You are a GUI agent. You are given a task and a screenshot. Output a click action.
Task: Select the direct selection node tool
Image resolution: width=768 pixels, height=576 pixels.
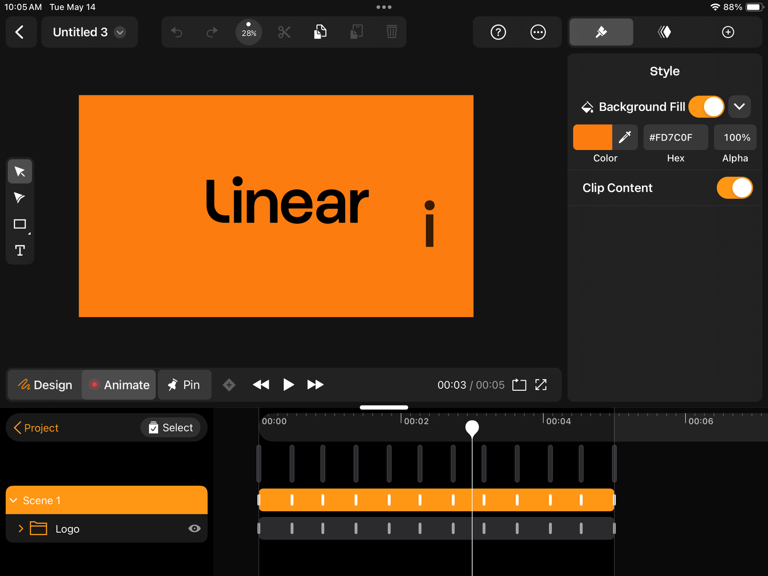click(20, 198)
